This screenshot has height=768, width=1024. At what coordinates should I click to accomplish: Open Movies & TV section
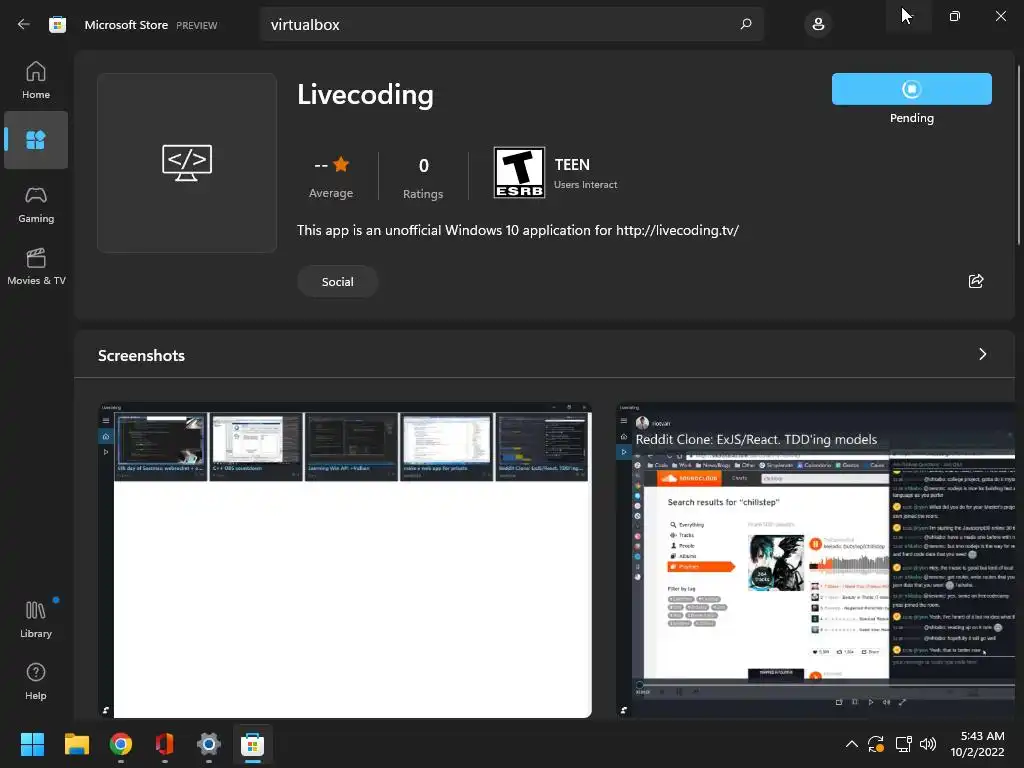point(36,266)
